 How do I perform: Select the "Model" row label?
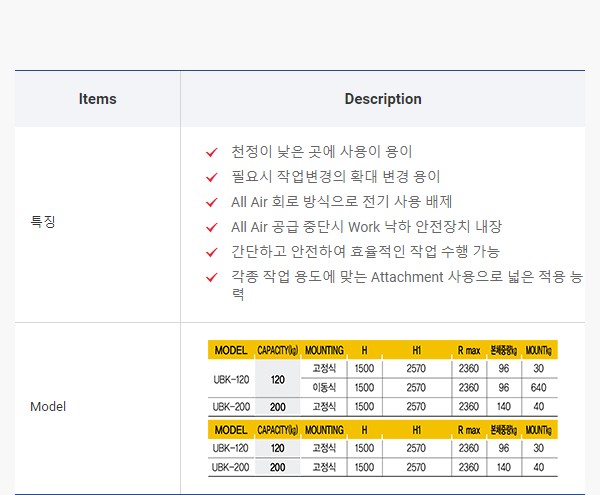pyautogui.click(x=48, y=407)
